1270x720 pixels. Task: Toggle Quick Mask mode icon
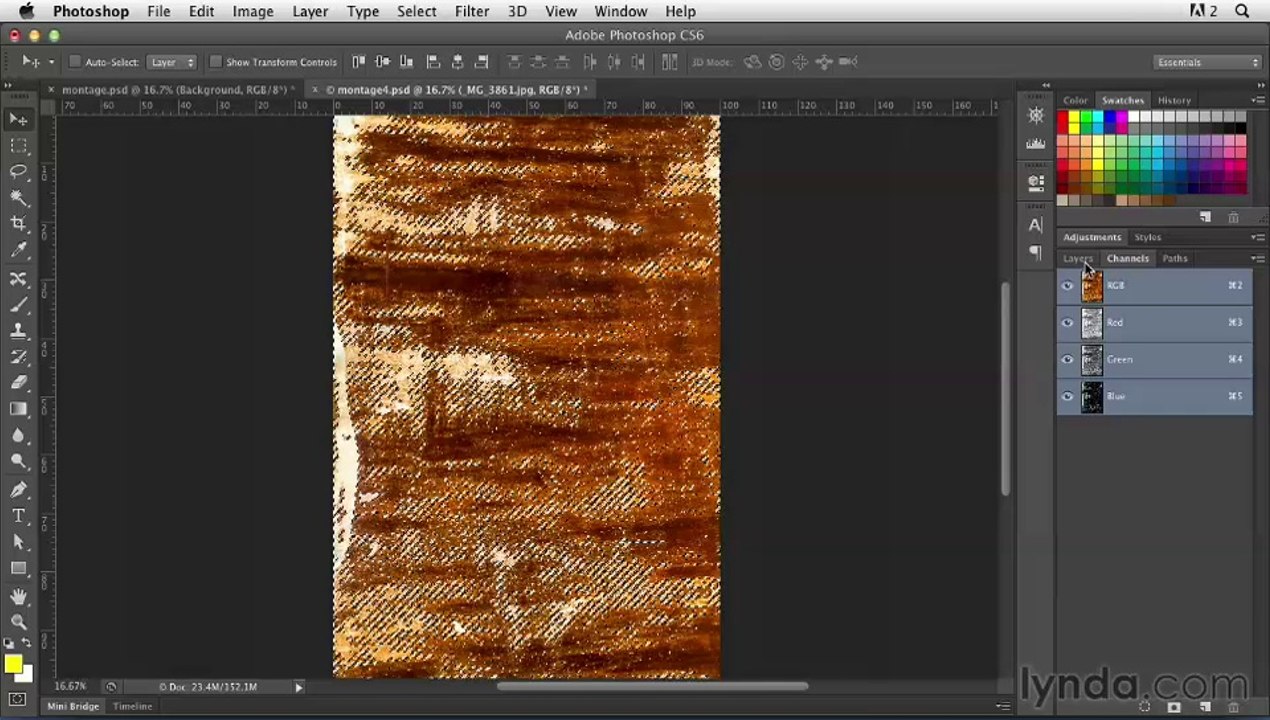(17, 699)
